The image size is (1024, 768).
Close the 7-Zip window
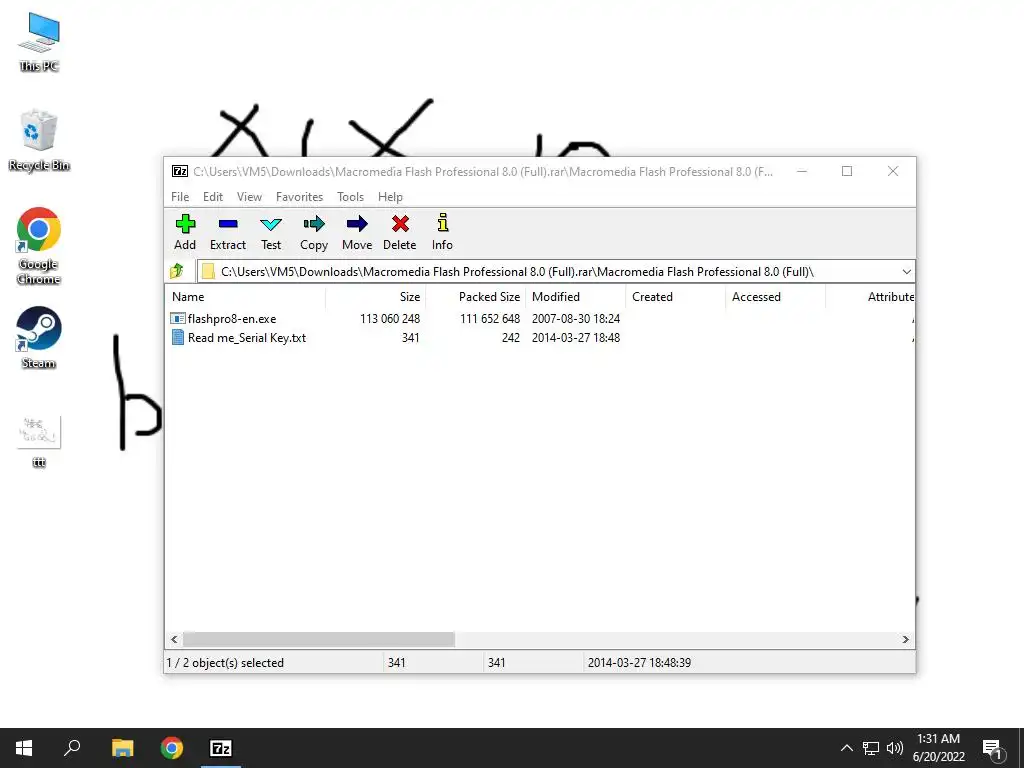(x=893, y=171)
